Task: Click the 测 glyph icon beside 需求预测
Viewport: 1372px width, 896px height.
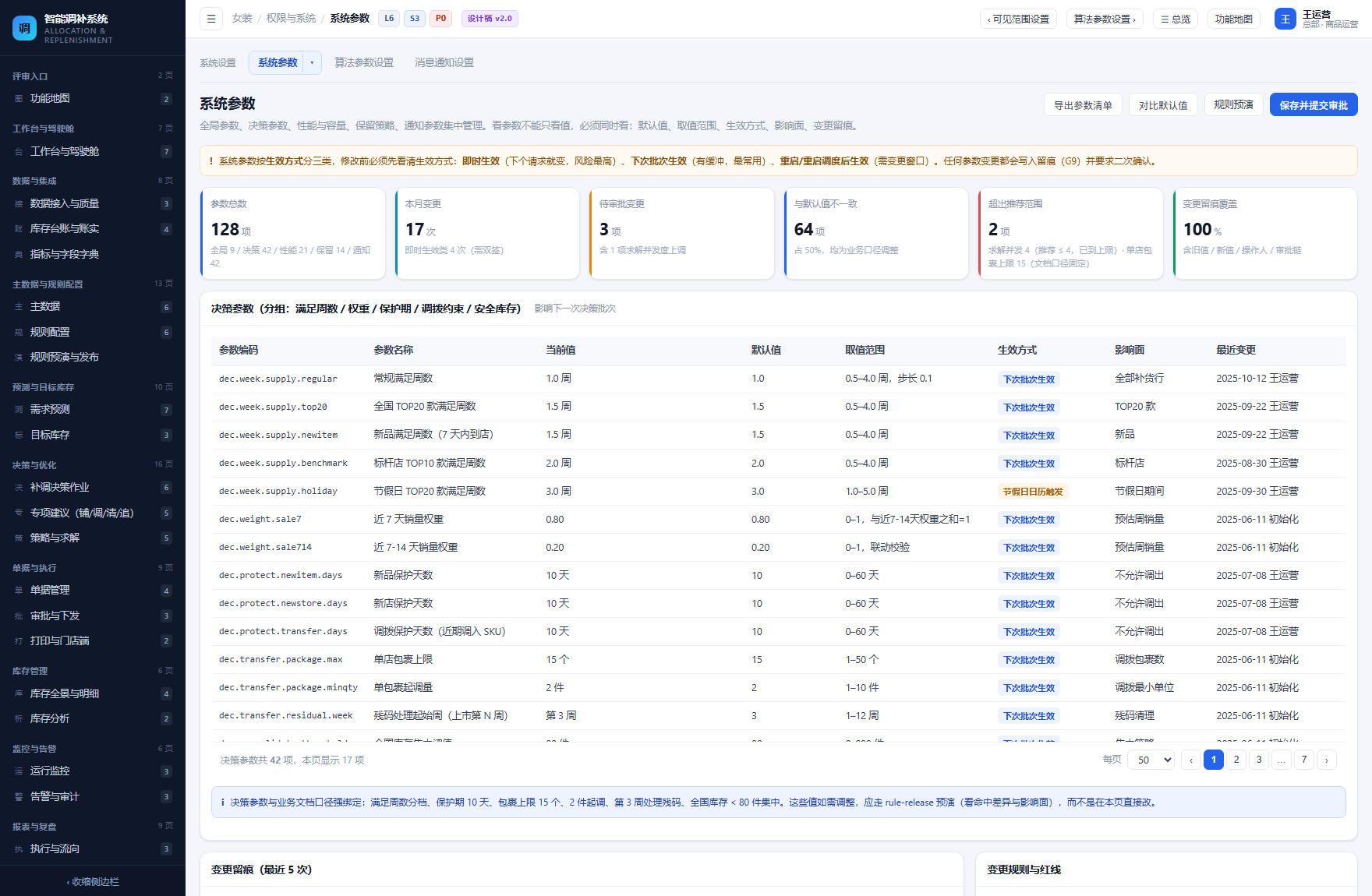Action: tap(19, 410)
